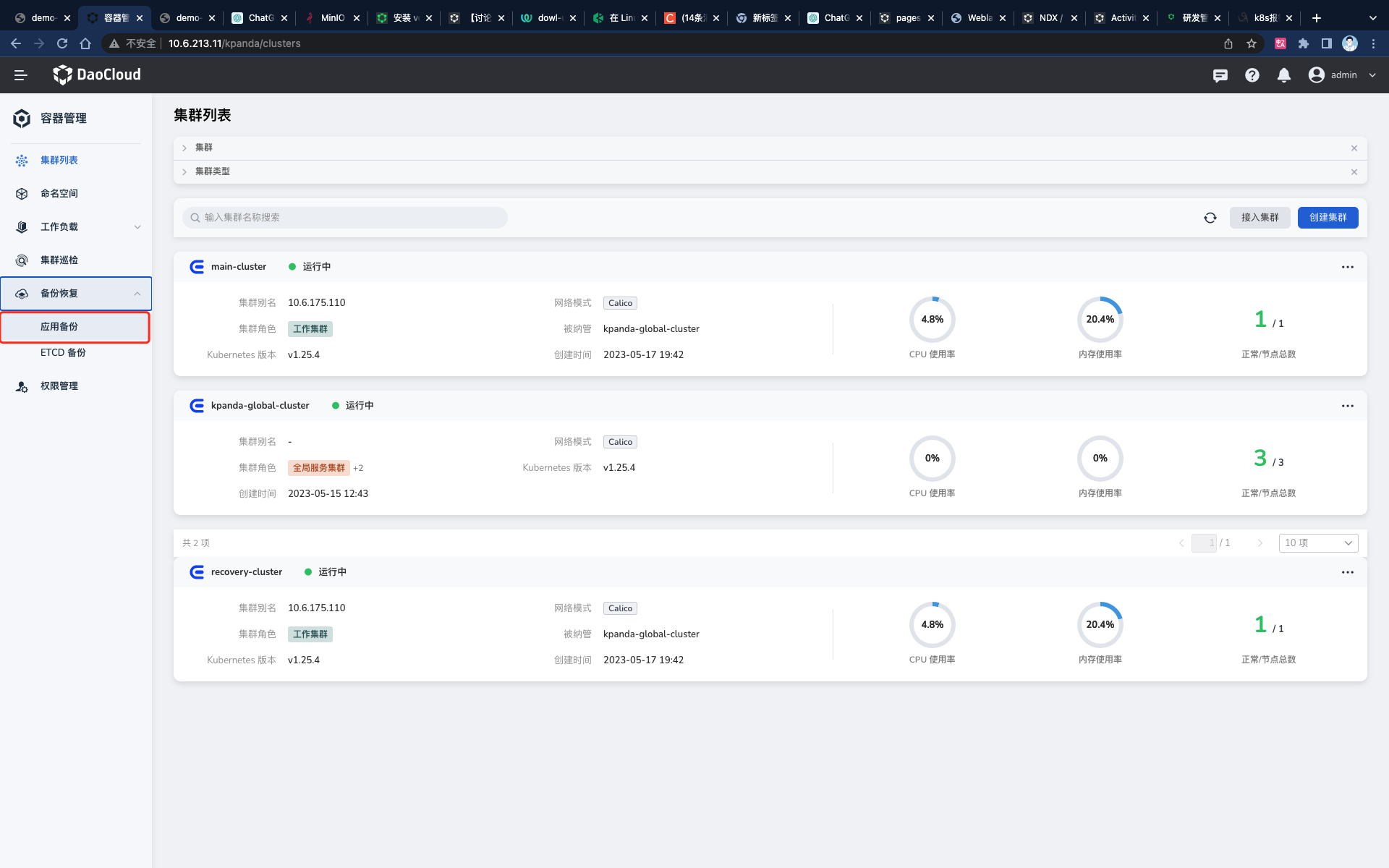
Task: Open 集群巡检 in sidebar
Action: tap(59, 260)
